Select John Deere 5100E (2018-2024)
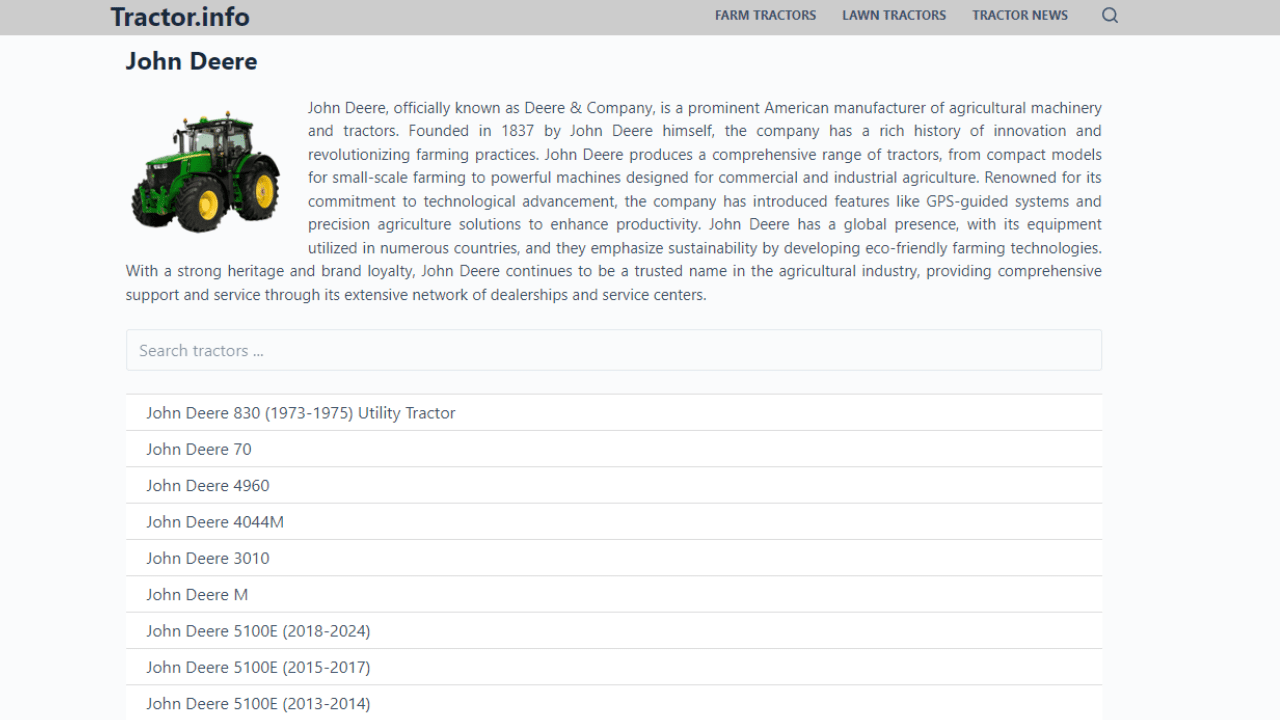This screenshot has height=720, width=1280. pos(258,631)
